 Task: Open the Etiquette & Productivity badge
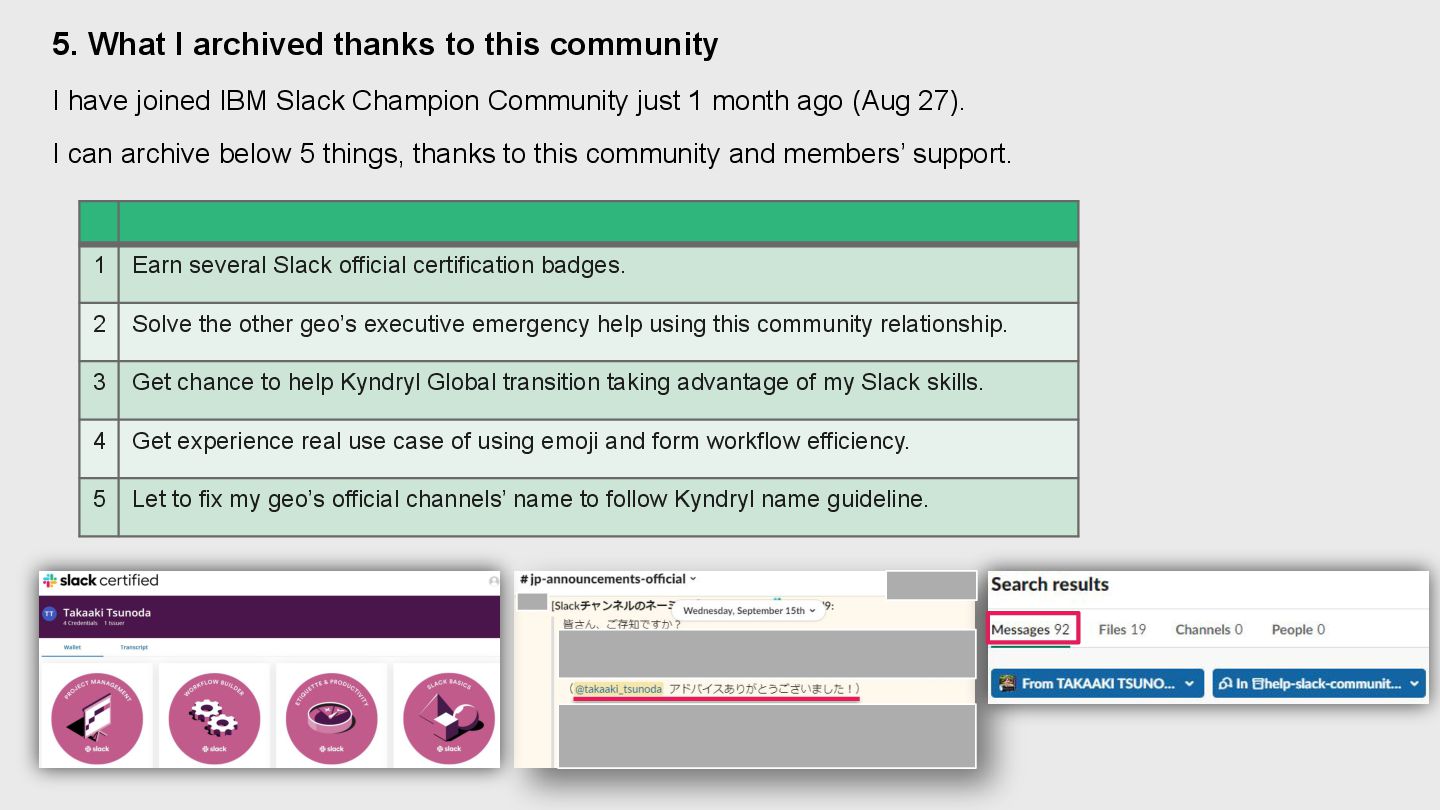tap(331, 718)
